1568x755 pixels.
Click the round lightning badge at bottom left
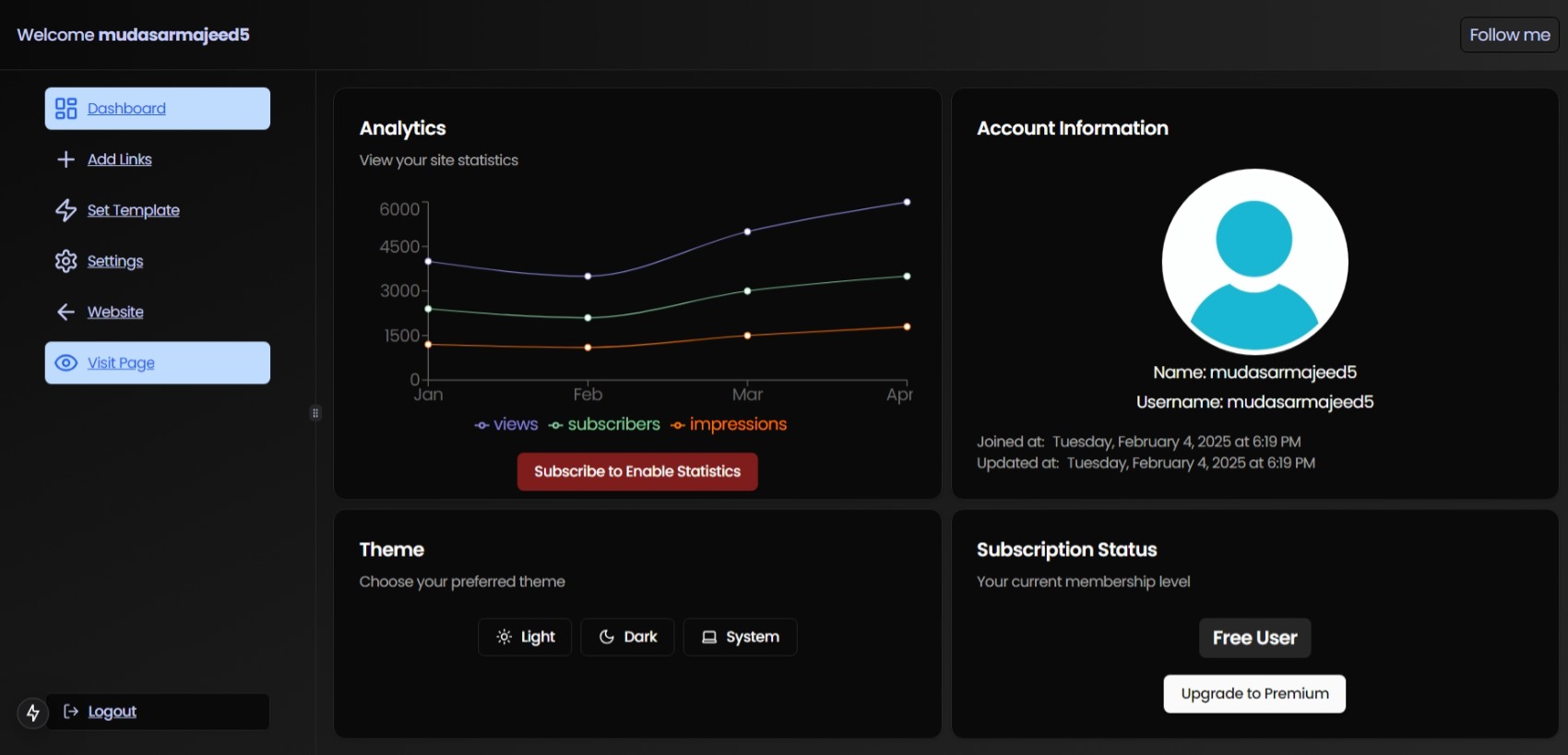[33, 713]
